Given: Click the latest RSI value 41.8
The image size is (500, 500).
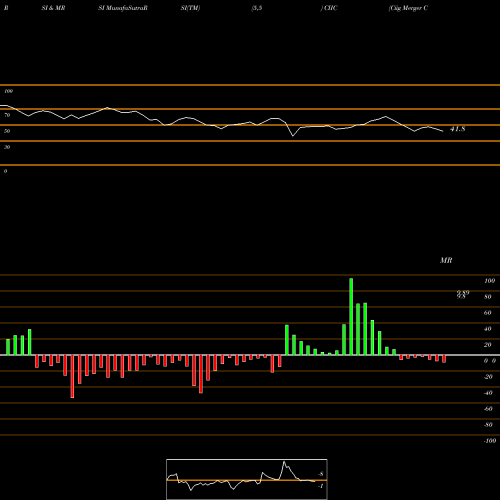Looking at the screenshot, I should [x=458, y=129].
